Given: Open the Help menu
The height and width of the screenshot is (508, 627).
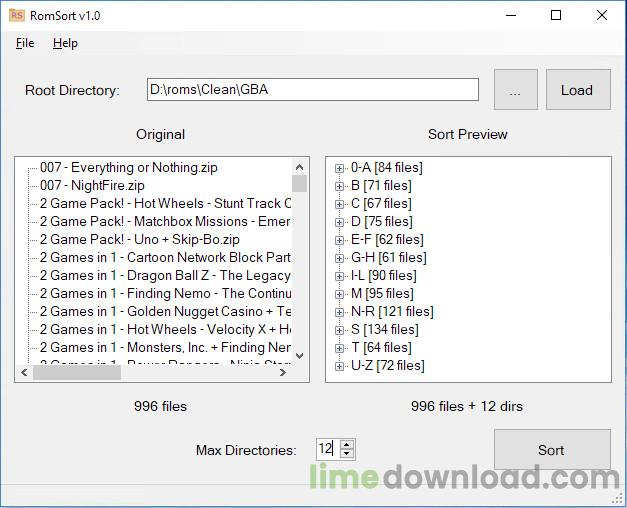Looking at the screenshot, I should 65,43.
